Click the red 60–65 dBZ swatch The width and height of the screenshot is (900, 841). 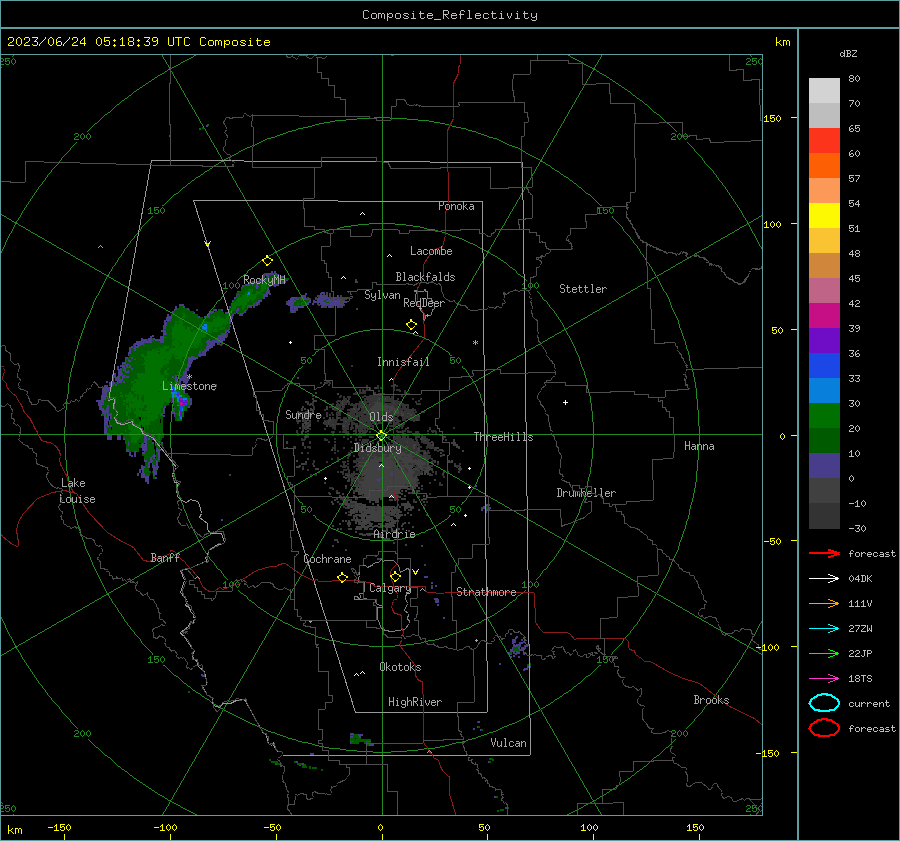coord(824,141)
